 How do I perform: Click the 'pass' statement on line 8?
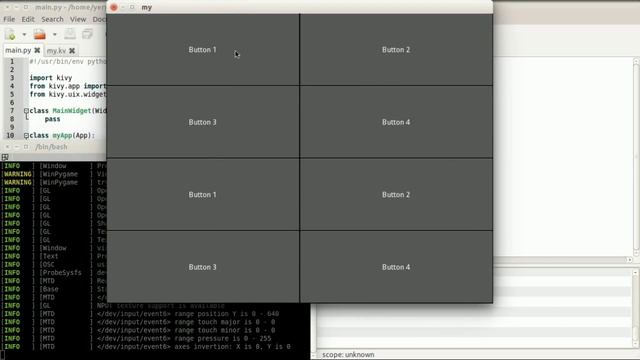(x=52, y=119)
